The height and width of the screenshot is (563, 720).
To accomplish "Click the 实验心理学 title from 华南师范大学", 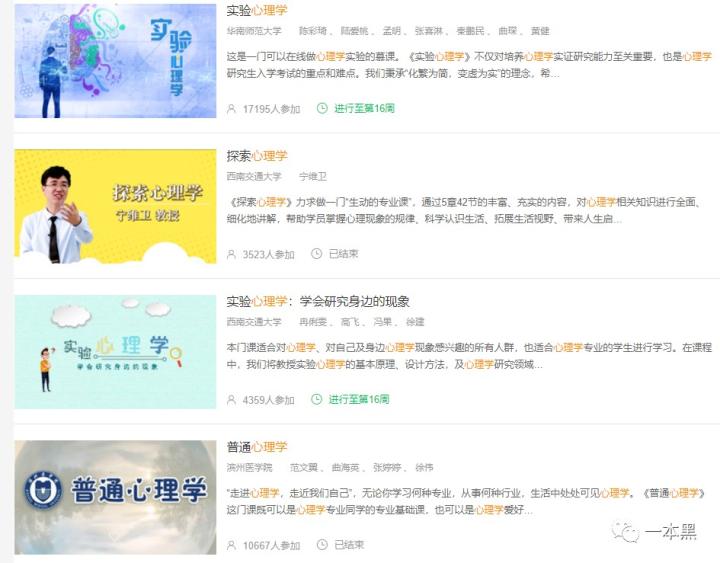I will pyautogui.click(x=257, y=11).
